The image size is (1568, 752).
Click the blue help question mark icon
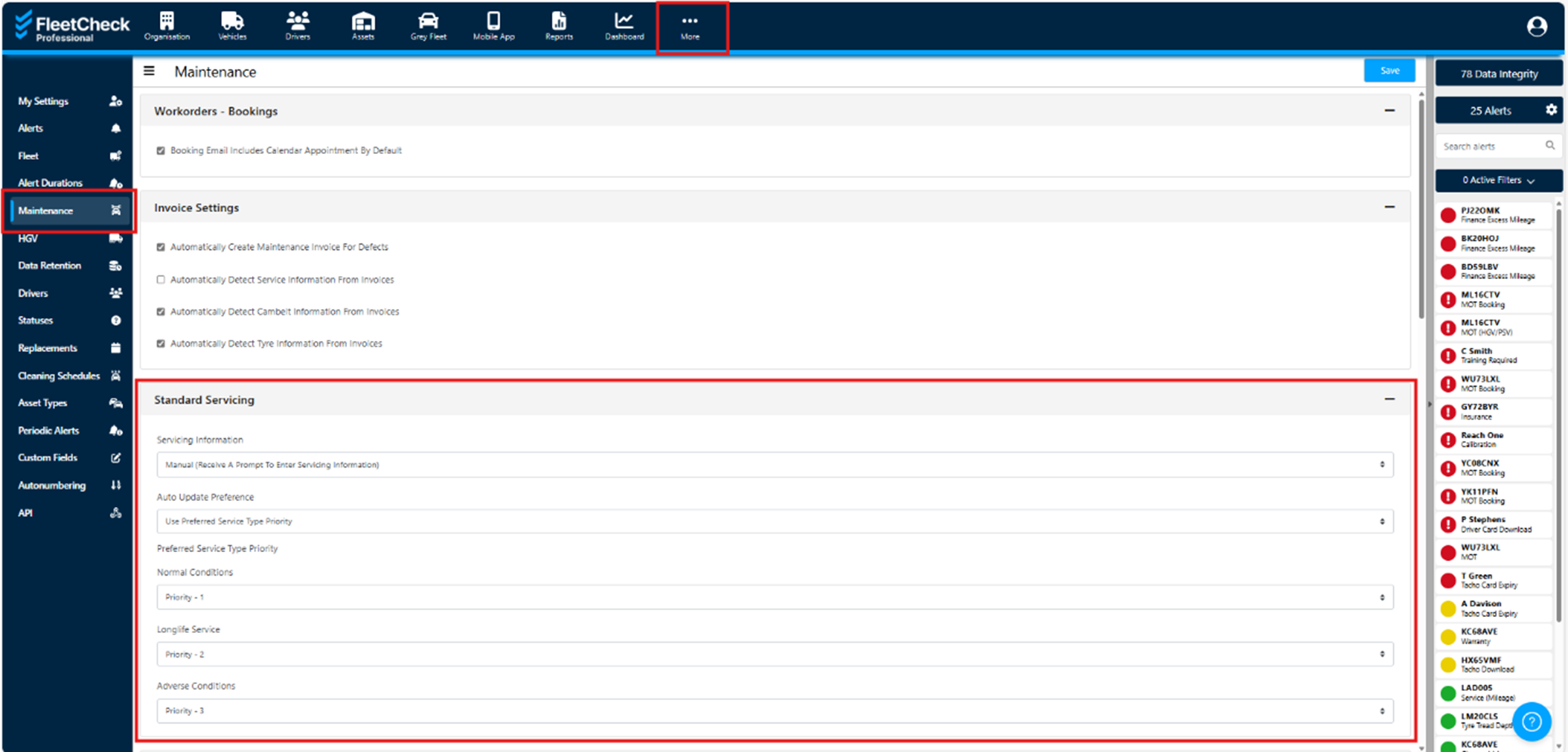pos(1531,722)
